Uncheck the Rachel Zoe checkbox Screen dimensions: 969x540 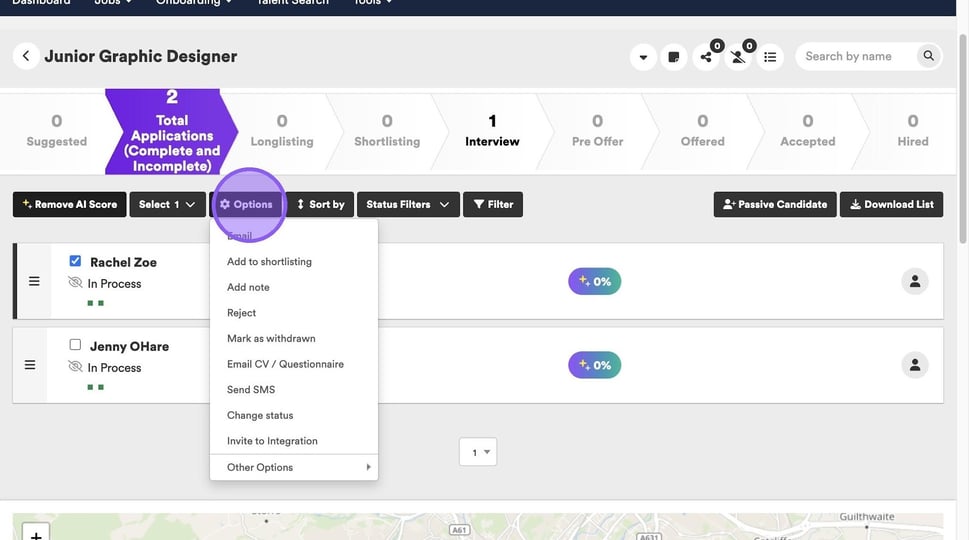pos(75,261)
